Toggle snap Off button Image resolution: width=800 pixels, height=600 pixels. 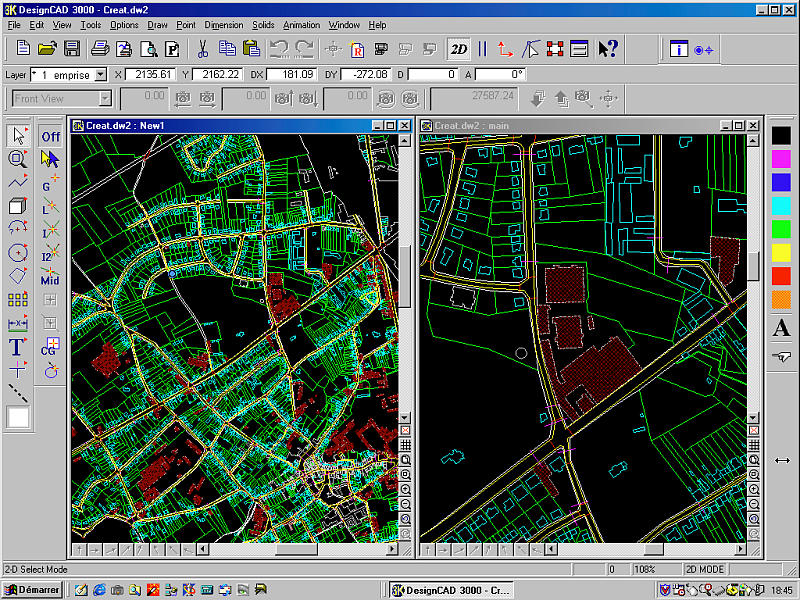50,136
